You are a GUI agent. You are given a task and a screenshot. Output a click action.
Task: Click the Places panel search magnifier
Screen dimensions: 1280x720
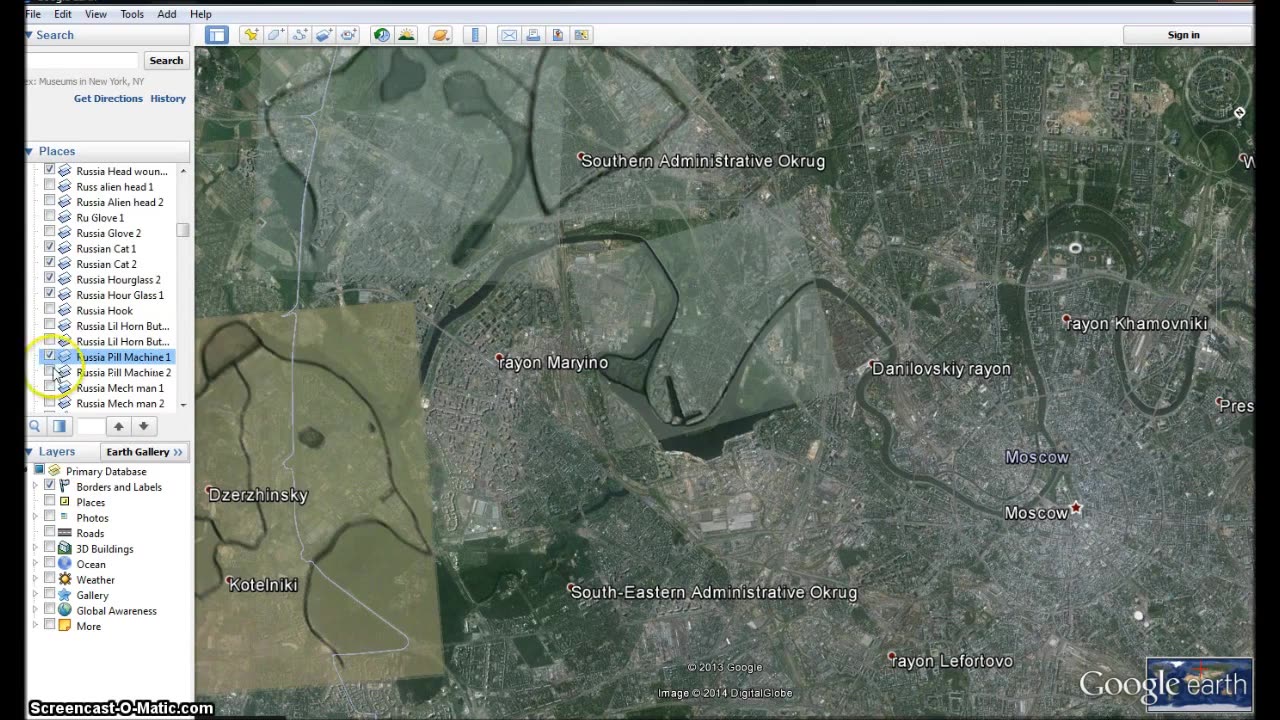tap(35, 426)
